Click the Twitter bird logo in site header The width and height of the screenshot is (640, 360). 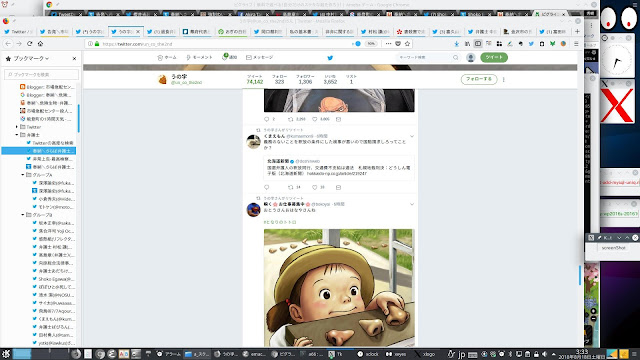point(330,58)
